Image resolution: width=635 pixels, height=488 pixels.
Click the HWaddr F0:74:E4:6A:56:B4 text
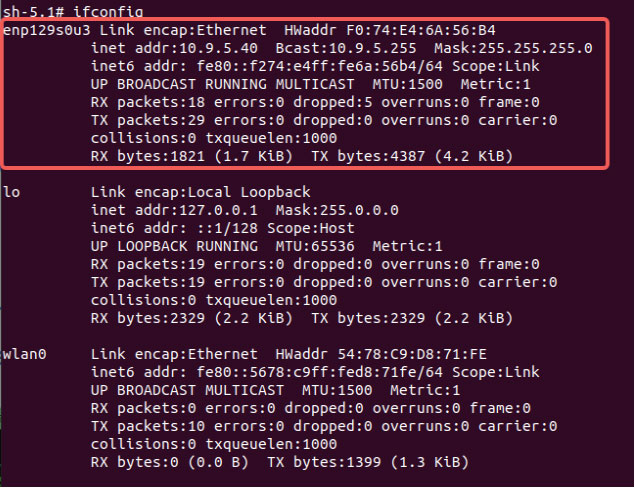pos(390,30)
